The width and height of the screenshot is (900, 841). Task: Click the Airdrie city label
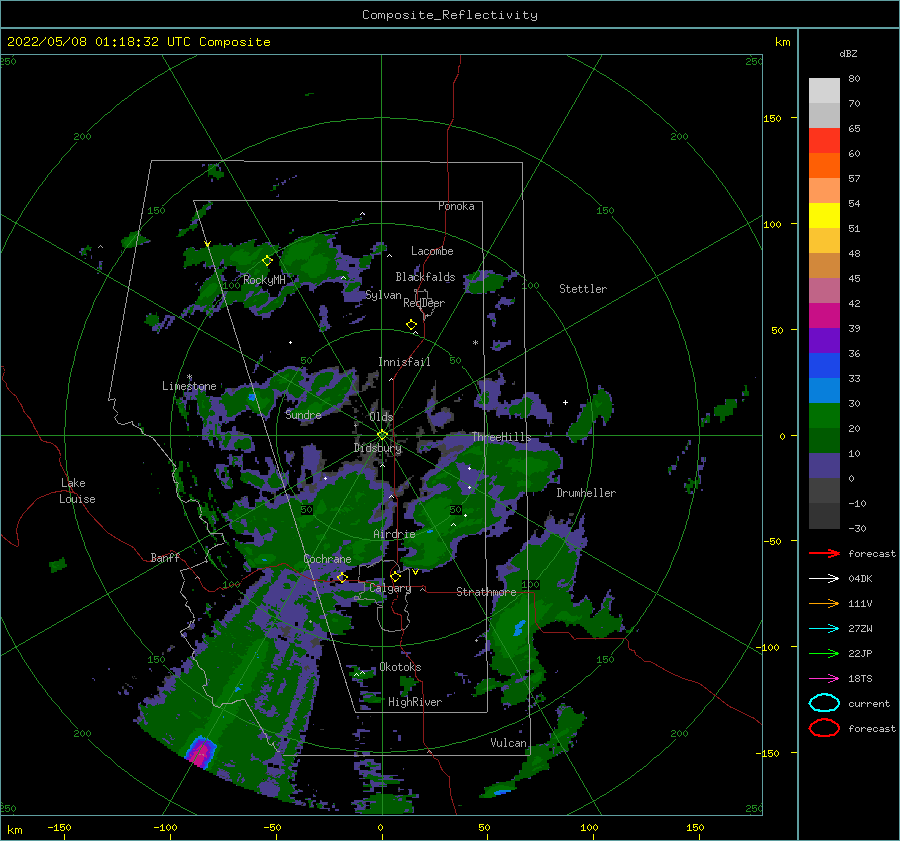click(394, 534)
